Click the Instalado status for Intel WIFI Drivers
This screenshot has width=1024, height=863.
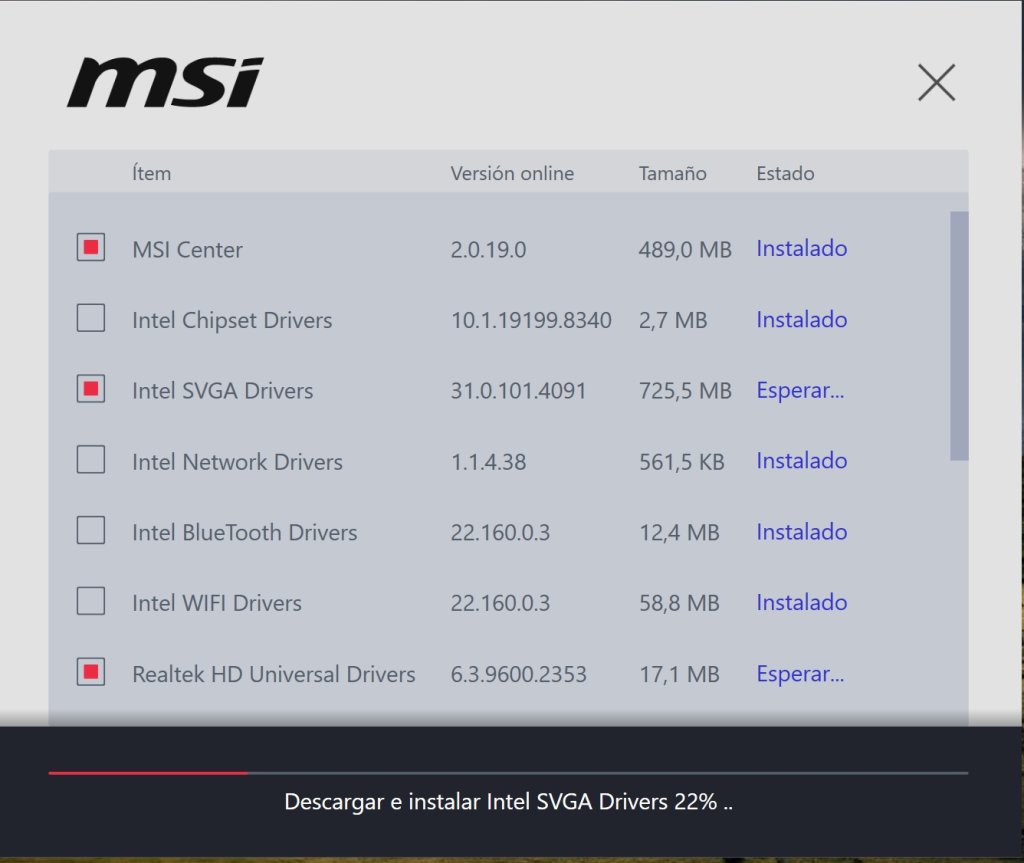point(802,602)
